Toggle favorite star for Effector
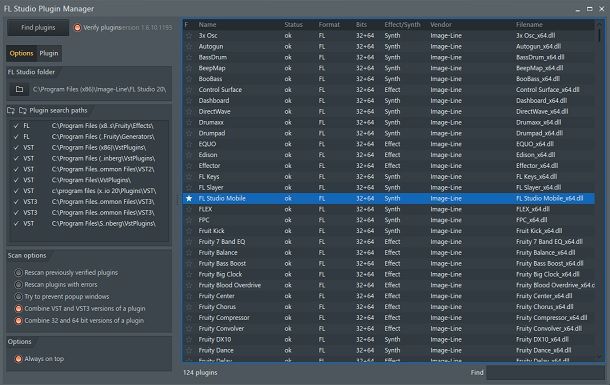This screenshot has width=610, height=385. click(189, 166)
